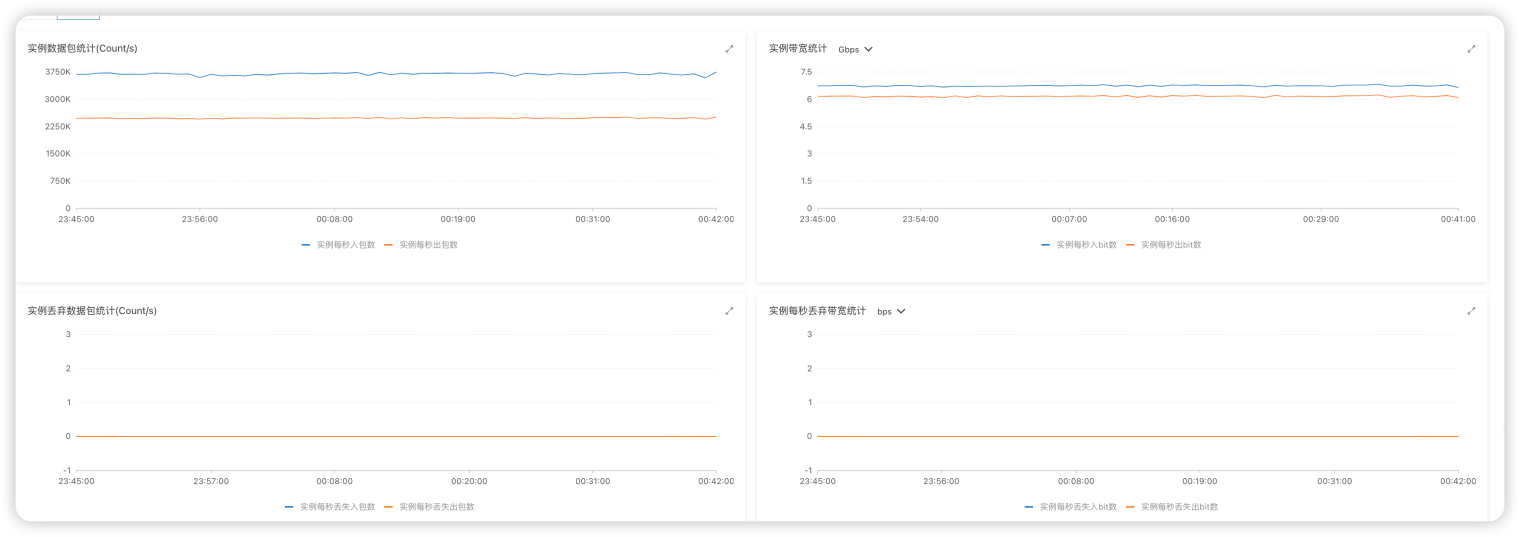This screenshot has width=1520, height=537.
Task: Toggle the 实例每秒丢失出包数 legend series
Action: [430, 507]
